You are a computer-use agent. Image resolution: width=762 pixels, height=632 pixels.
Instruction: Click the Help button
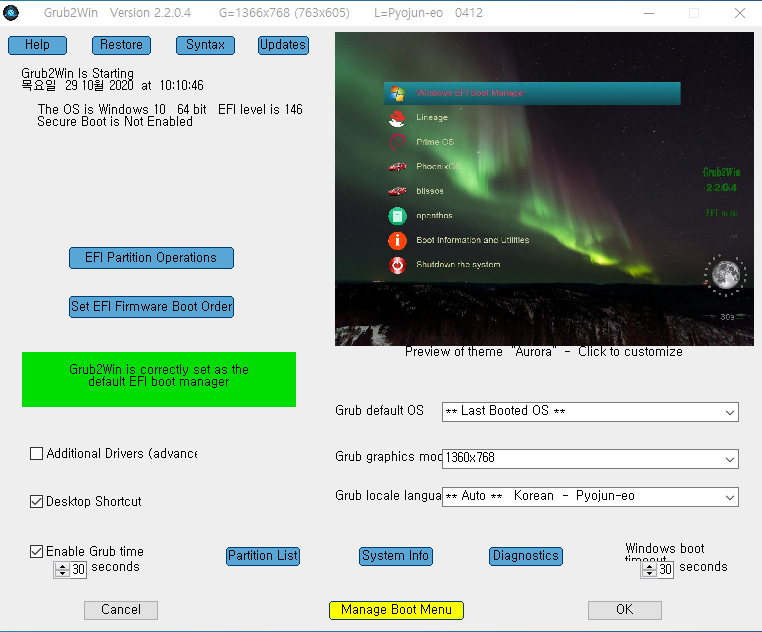pyautogui.click(x=37, y=45)
